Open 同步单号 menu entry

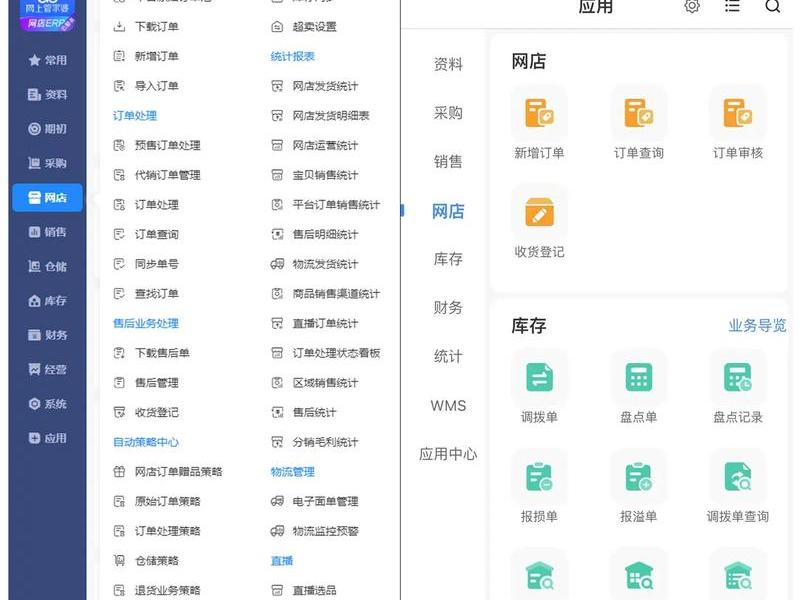[x=146, y=264]
